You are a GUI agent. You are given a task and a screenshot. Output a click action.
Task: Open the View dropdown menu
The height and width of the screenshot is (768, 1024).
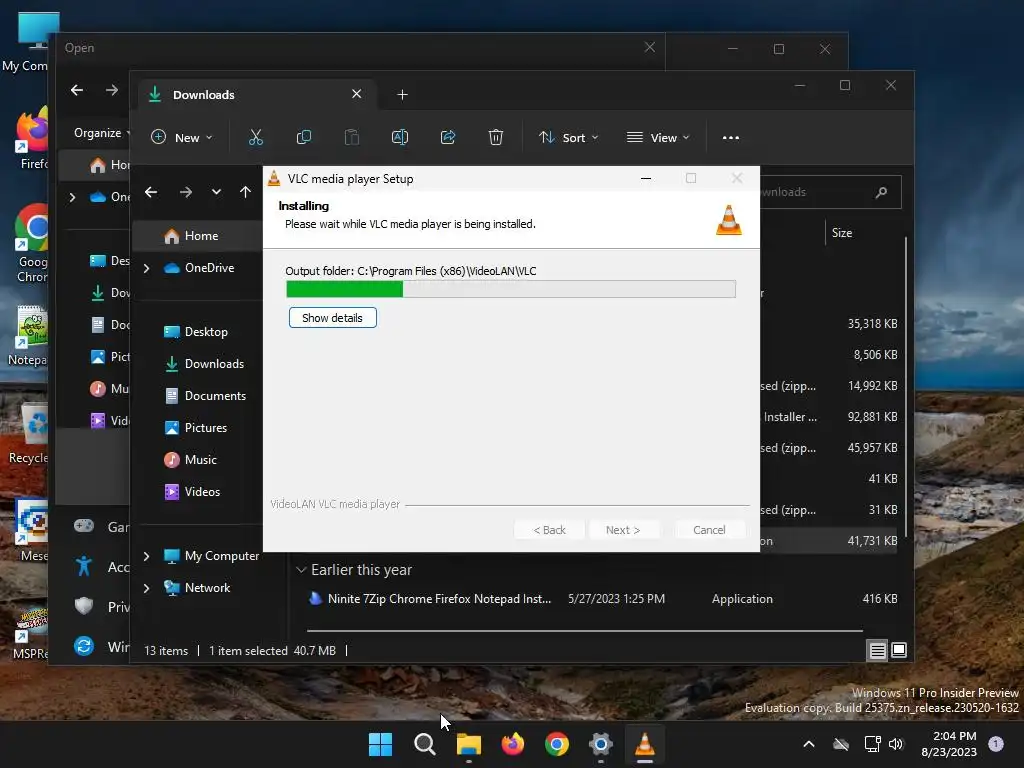(658, 138)
